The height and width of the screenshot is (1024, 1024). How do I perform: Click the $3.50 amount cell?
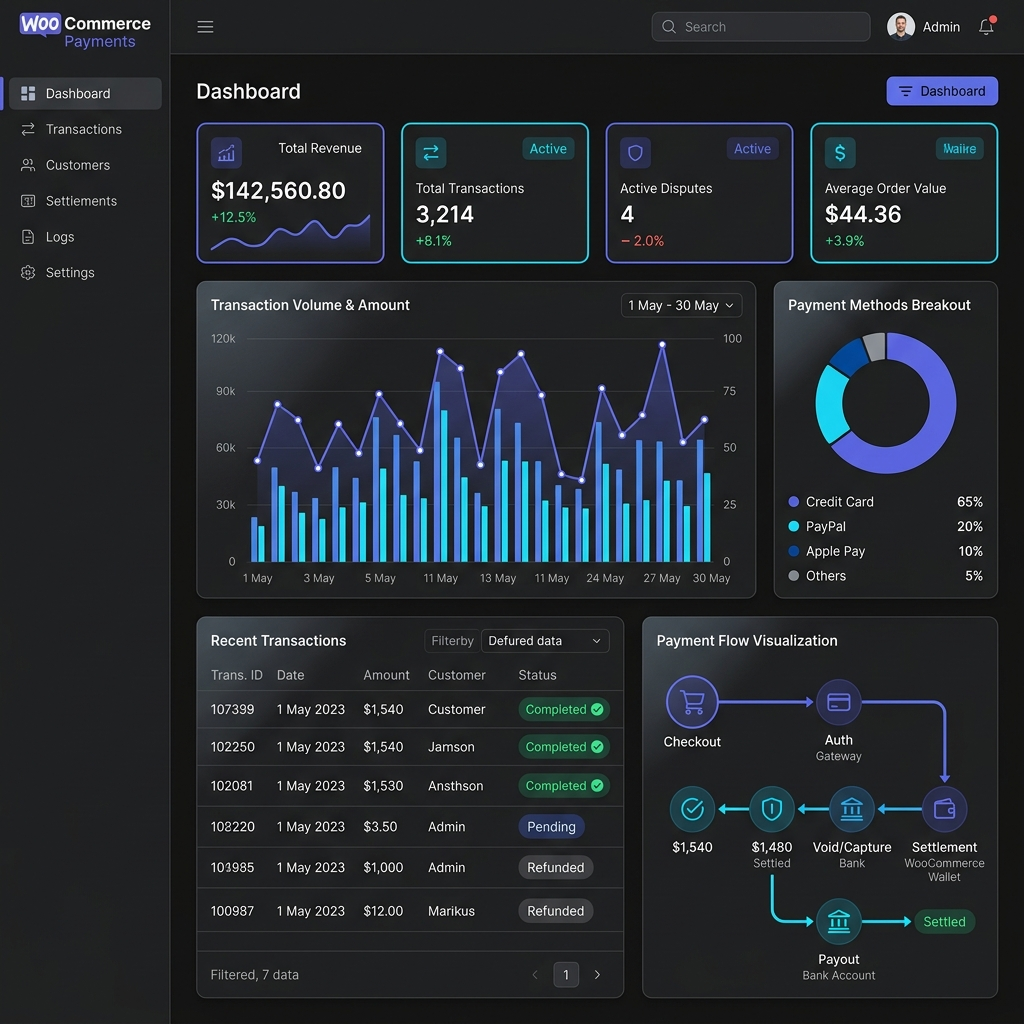380,827
